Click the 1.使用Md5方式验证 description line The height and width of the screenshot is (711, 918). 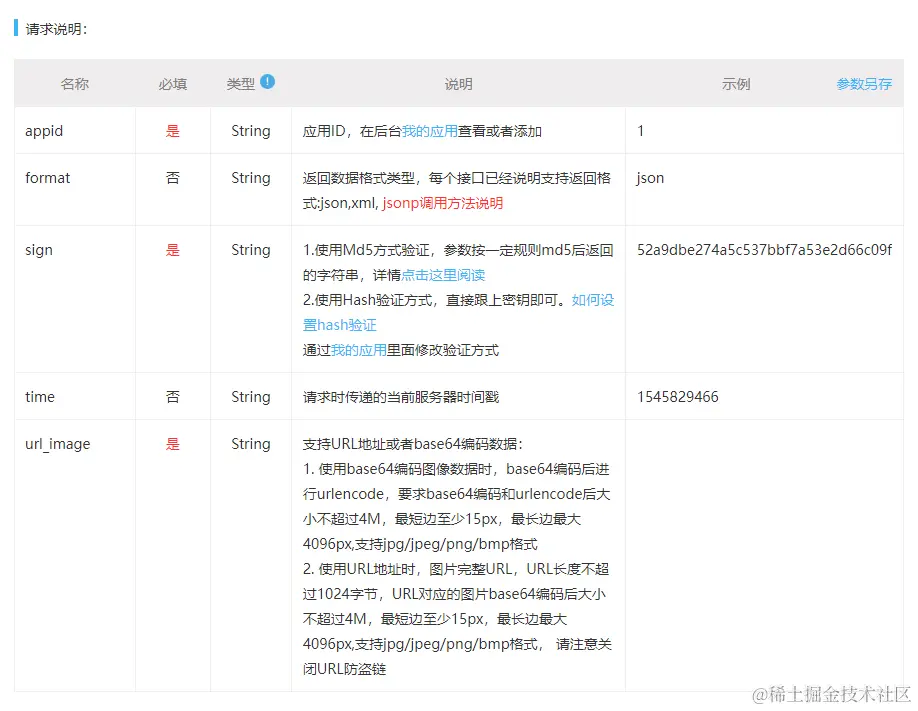point(458,250)
